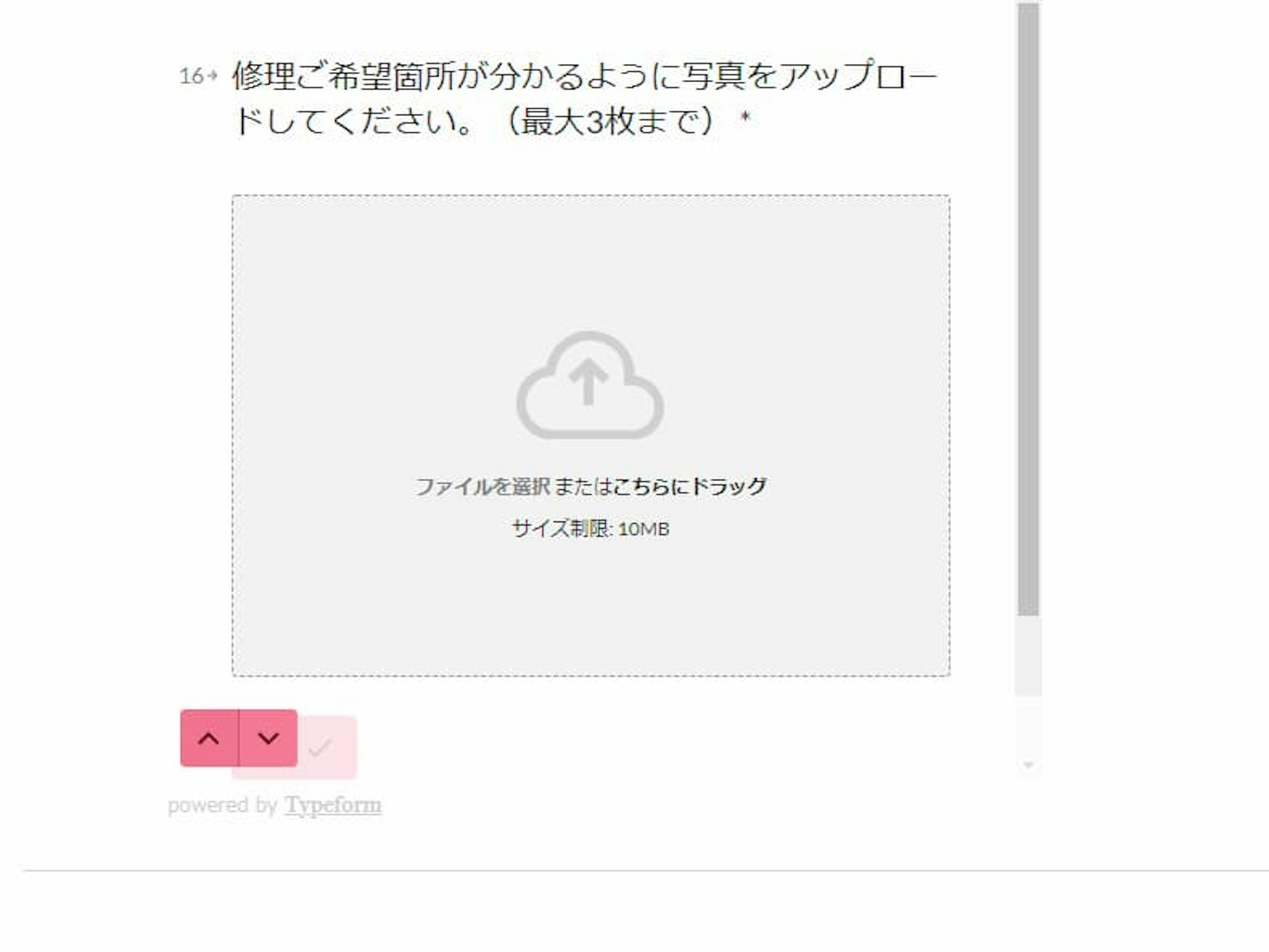Click the form's vertical scrollbar thumb
Screen dimensions: 1269x952
(x=1028, y=310)
